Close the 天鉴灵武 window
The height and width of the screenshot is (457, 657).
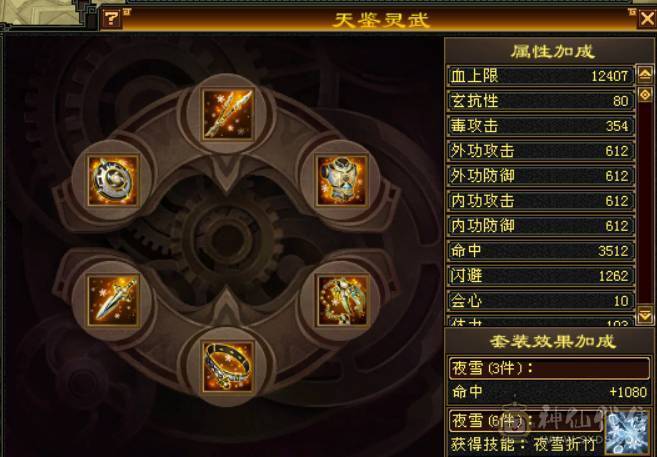pyautogui.click(x=647, y=19)
